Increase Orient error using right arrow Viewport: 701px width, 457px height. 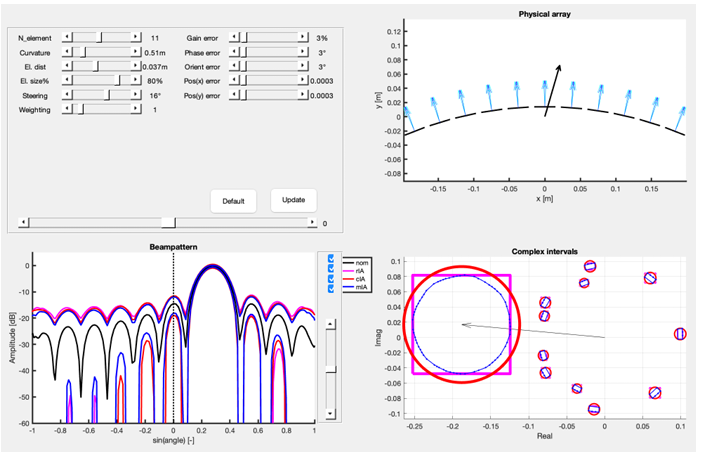point(304,66)
